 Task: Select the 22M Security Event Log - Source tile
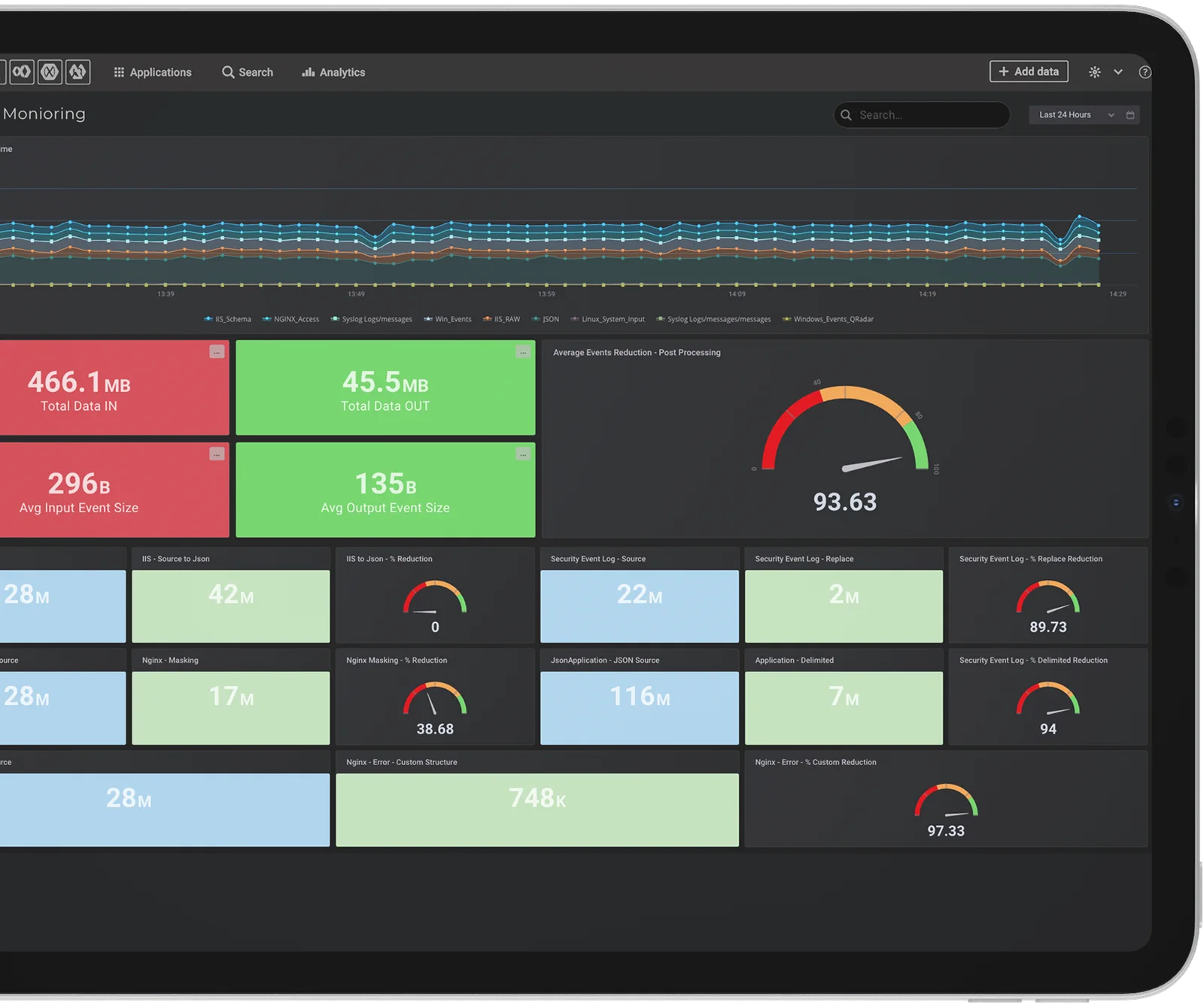tap(640, 606)
